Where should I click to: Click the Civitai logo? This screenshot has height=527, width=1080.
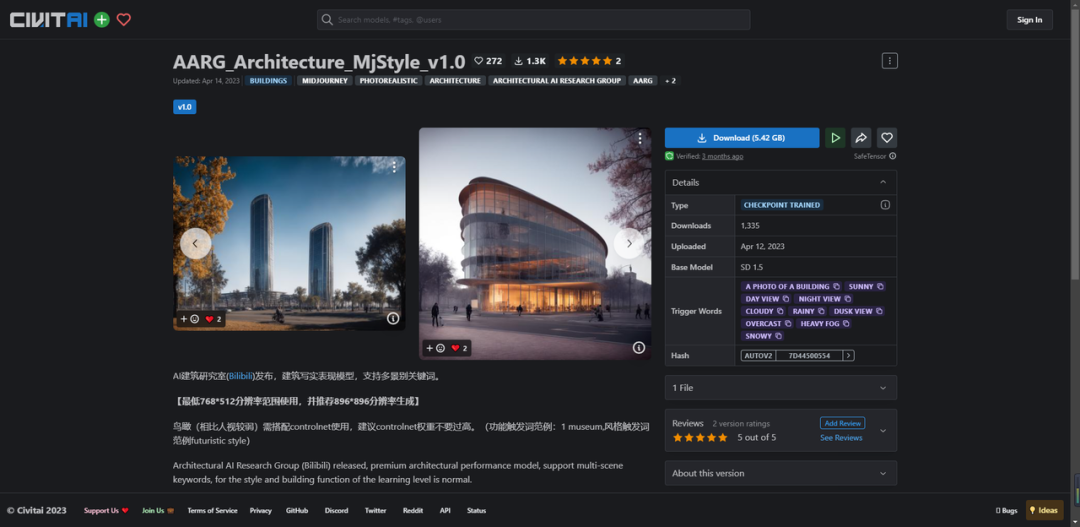pyautogui.click(x=48, y=20)
